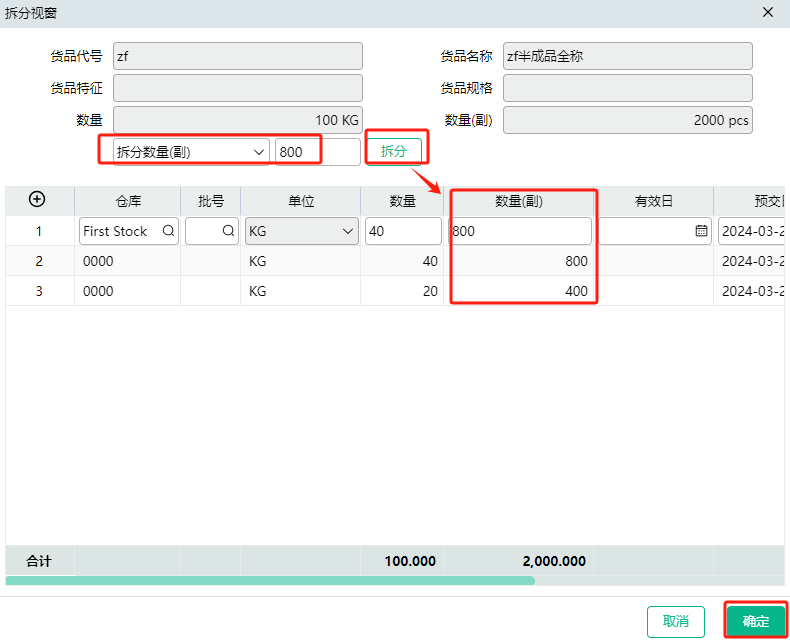790x643 pixels.
Task: Click the split quantity field showing 800
Action: tap(318, 152)
